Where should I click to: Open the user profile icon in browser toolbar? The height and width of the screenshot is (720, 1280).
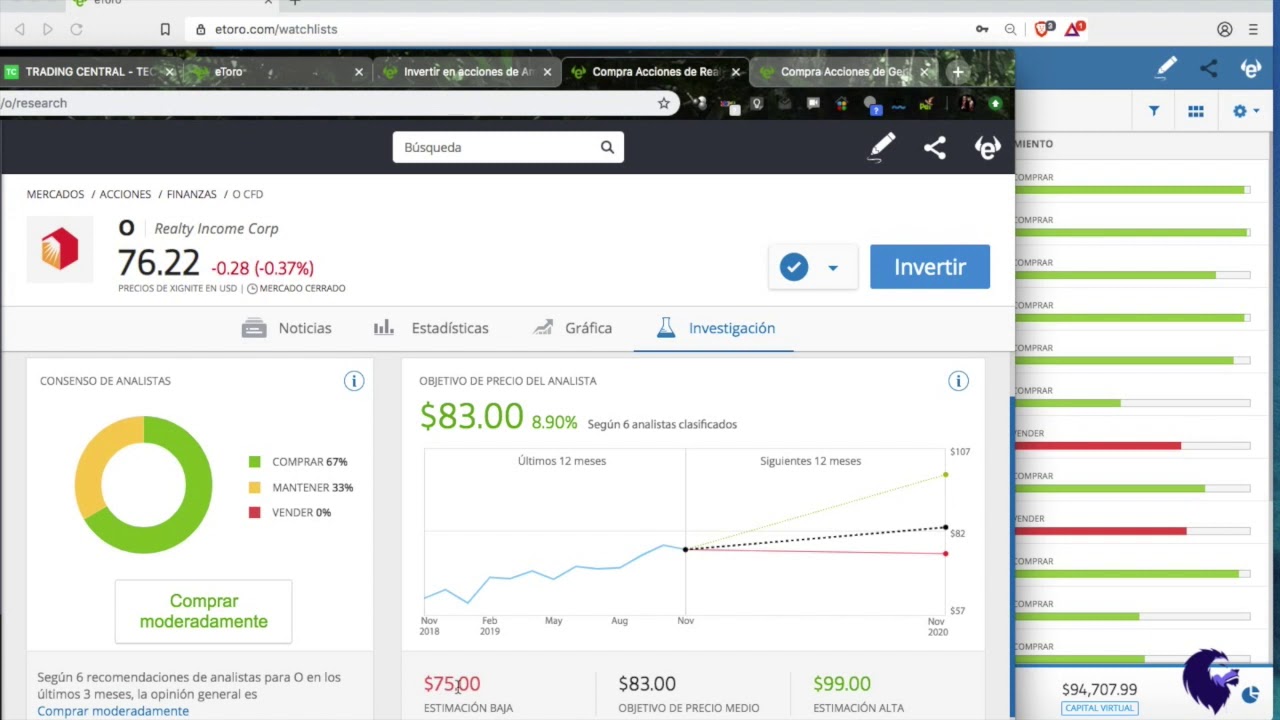pos(1225,29)
